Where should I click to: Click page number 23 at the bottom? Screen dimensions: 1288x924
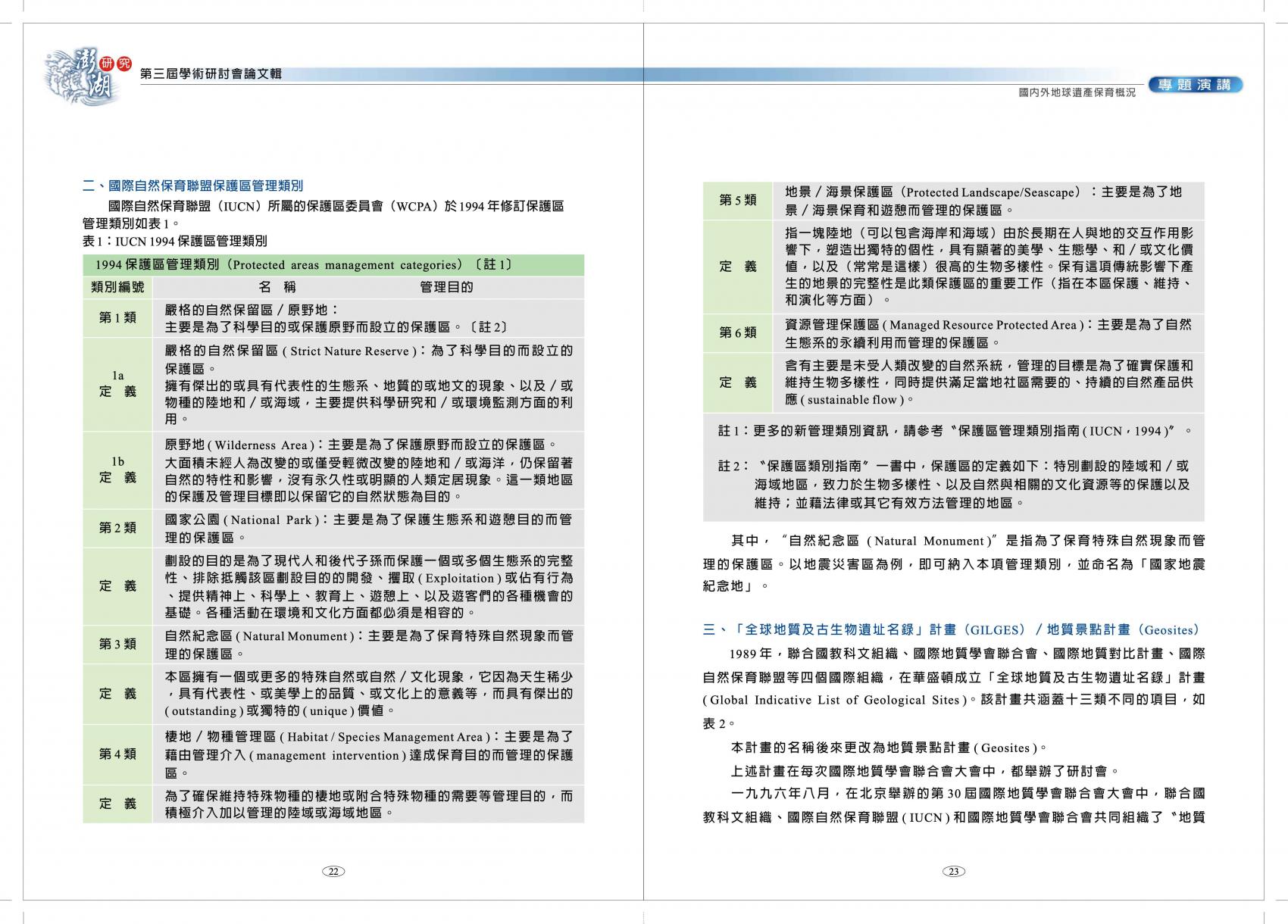(x=953, y=871)
